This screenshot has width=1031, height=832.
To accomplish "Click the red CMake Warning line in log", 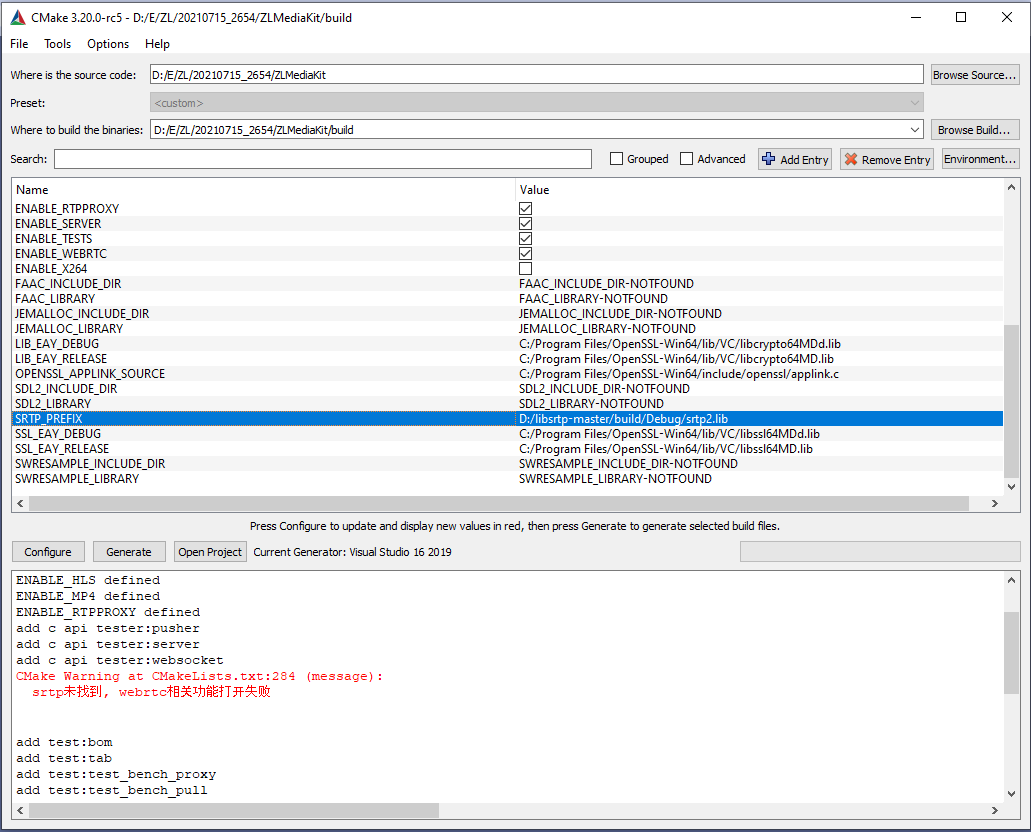I will coord(199,676).
